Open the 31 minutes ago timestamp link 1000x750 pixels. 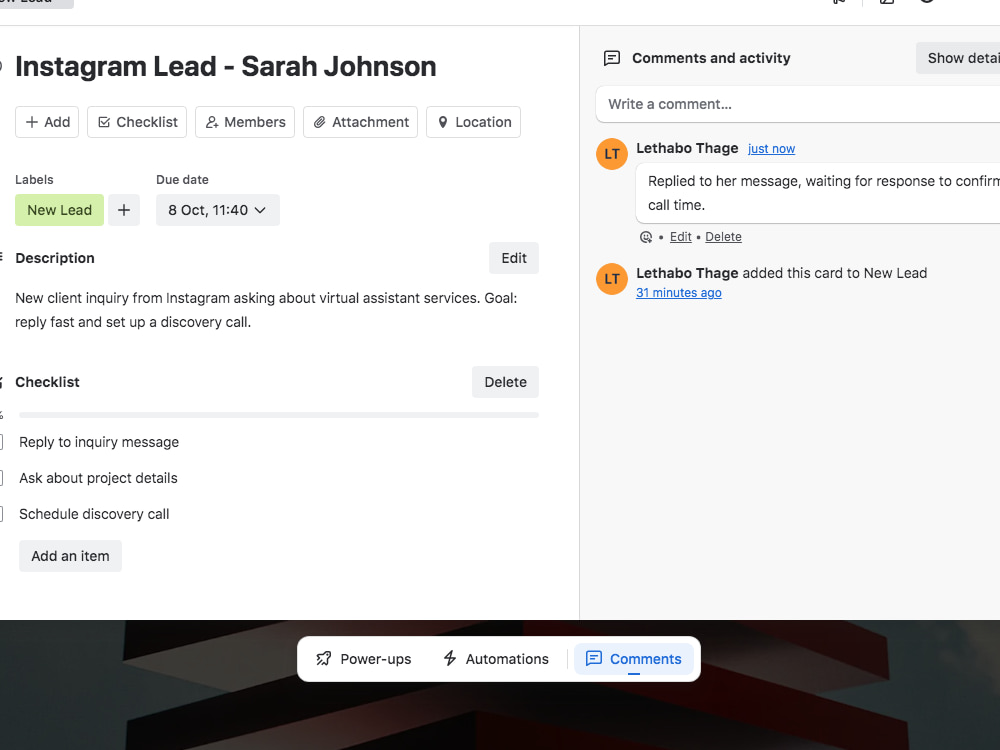(679, 293)
